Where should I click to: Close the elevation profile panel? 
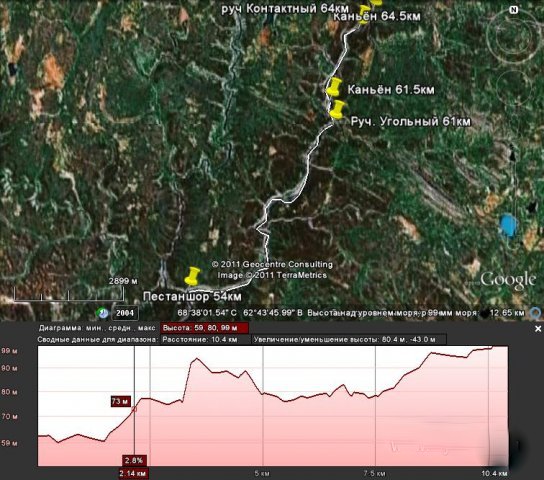pyautogui.click(x=538, y=328)
